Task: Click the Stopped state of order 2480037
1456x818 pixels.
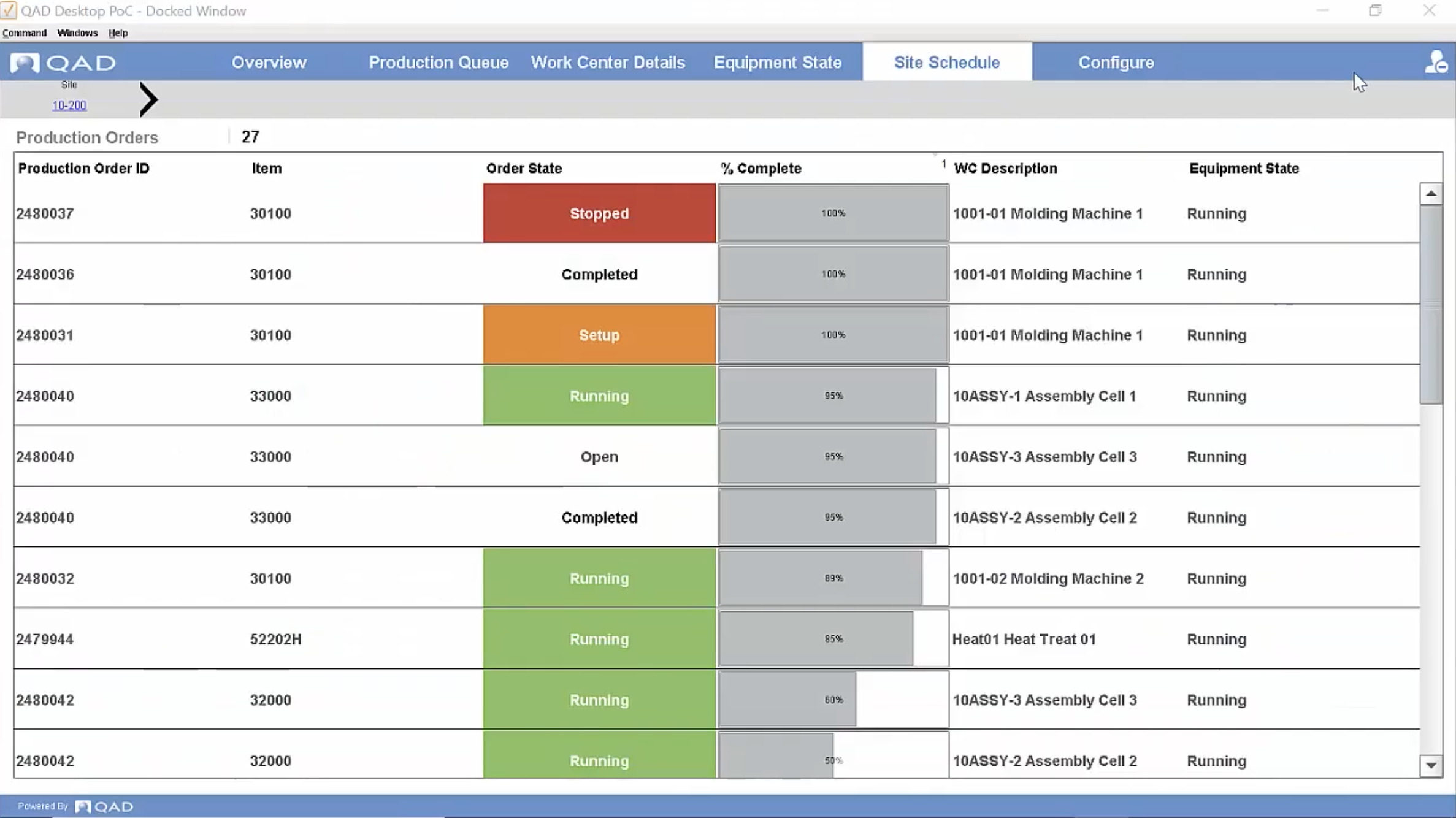Action: click(x=599, y=213)
